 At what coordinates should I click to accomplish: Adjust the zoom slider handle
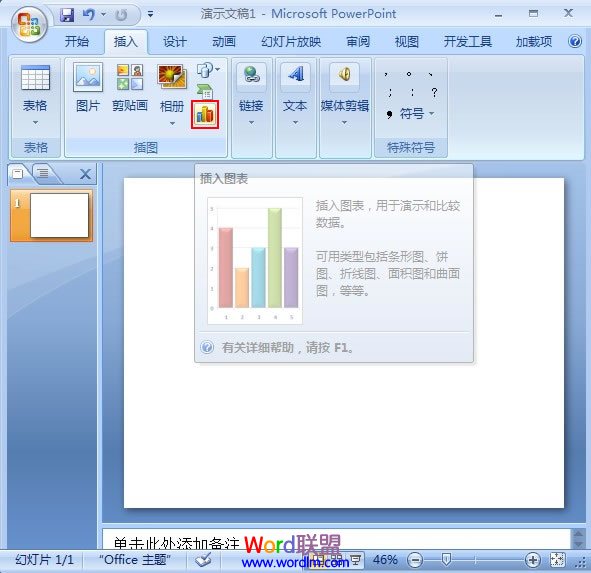pos(446,559)
